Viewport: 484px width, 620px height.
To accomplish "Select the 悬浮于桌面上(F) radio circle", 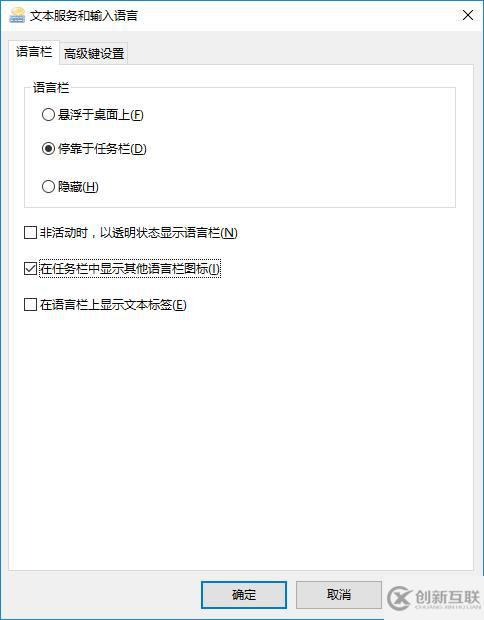I will click(48, 115).
